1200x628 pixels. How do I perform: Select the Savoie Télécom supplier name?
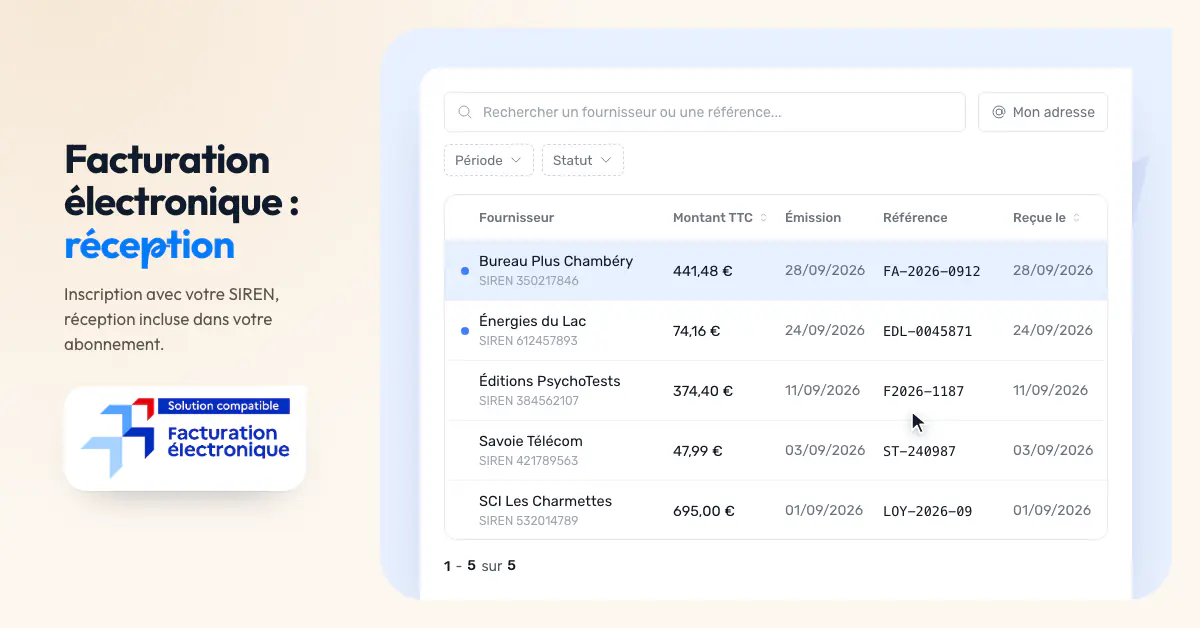tap(531, 441)
